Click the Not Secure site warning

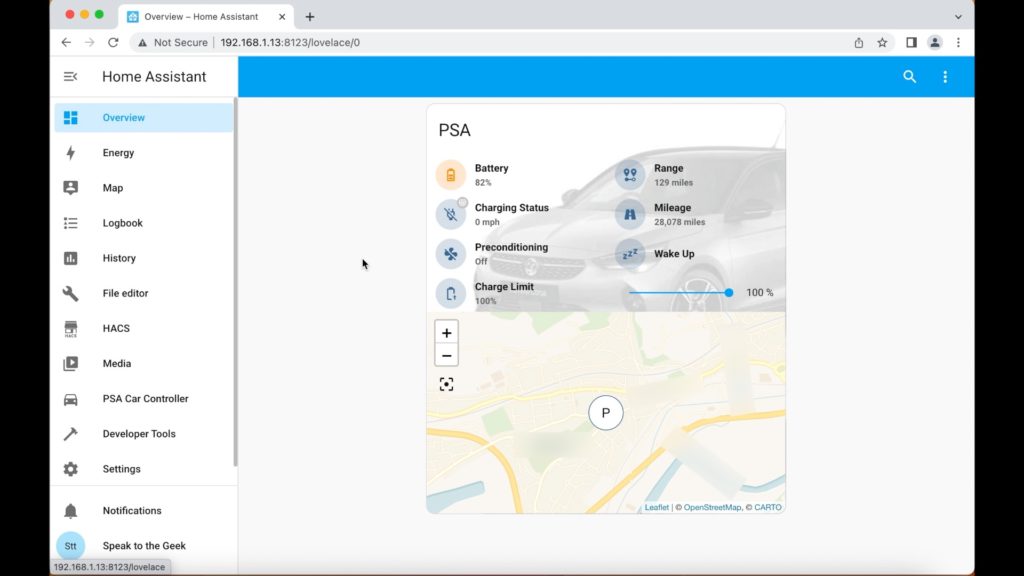pyautogui.click(x=172, y=42)
